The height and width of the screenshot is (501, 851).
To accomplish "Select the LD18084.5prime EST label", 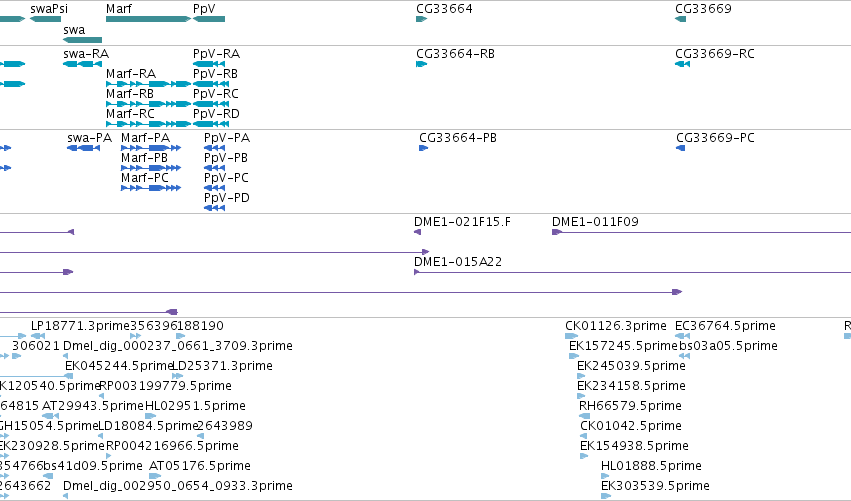I will point(148,426).
